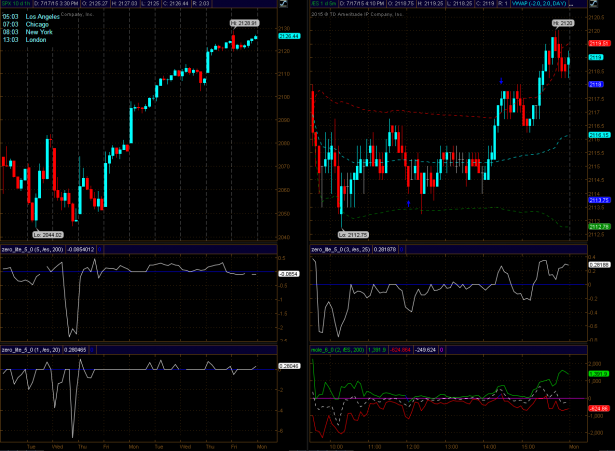Click the /ES header open O: 2118.75

pos(400,4)
